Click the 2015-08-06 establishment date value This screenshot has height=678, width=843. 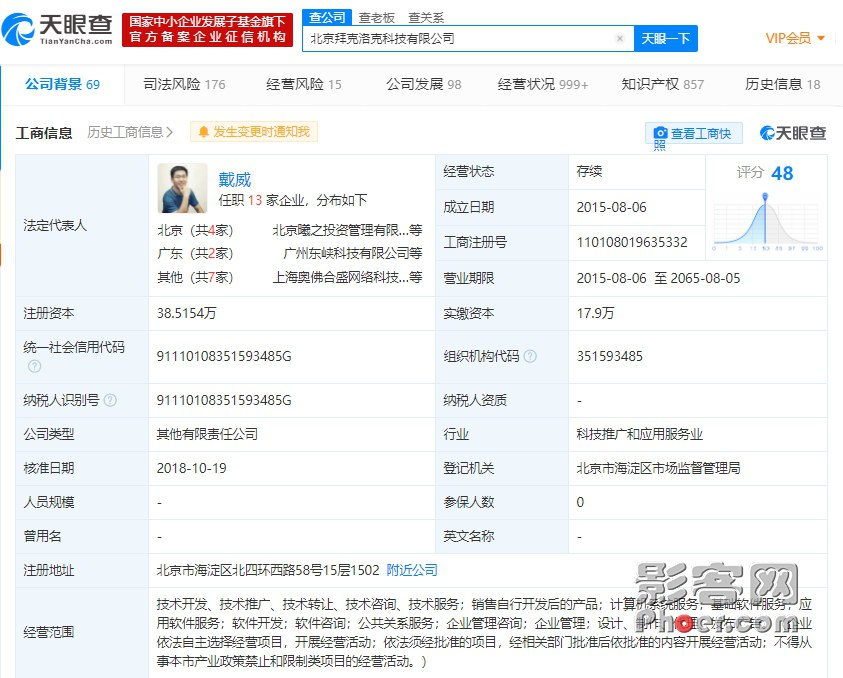point(611,207)
